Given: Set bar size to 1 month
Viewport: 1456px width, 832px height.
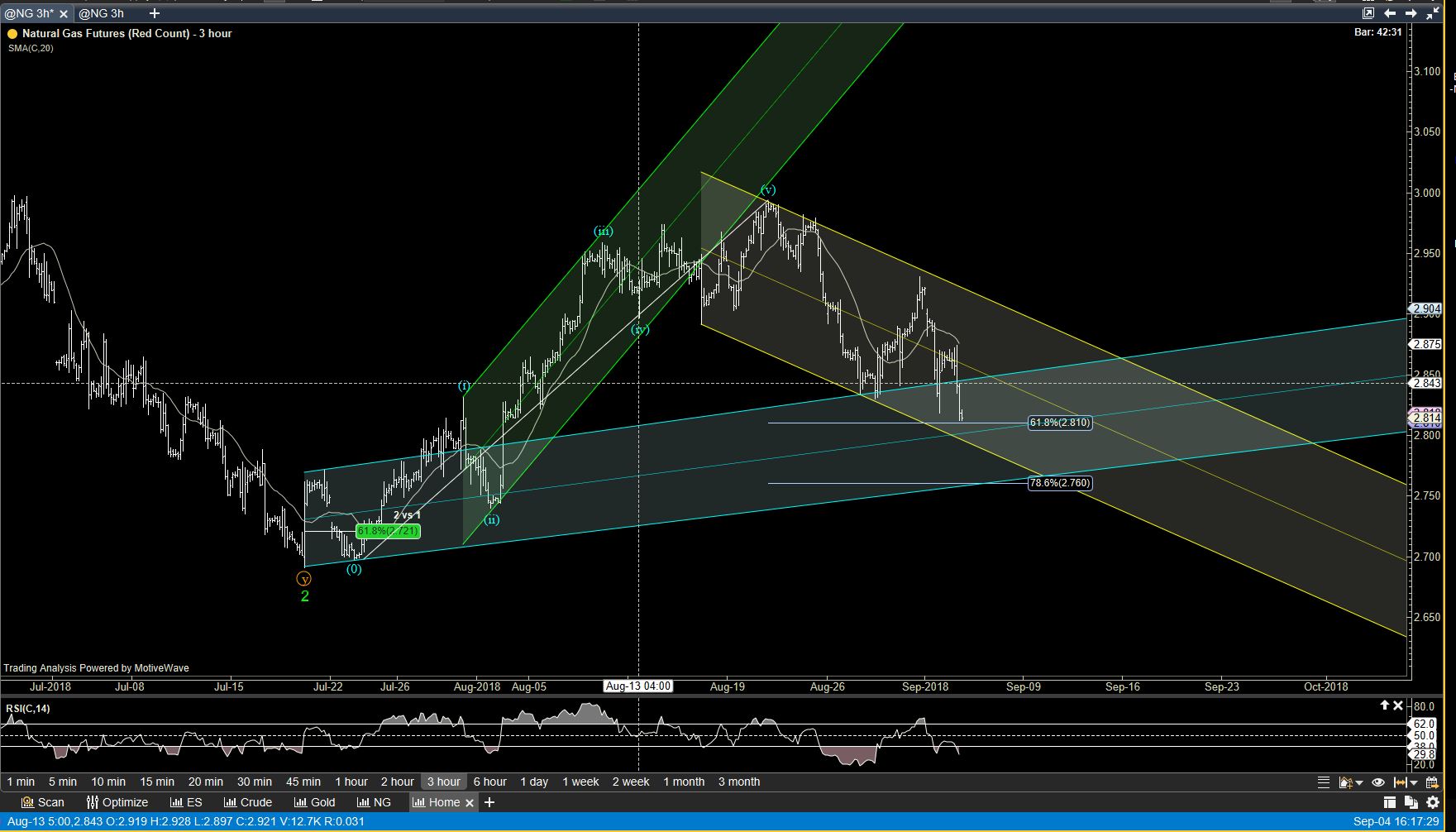Looking at the screenshot, I should (x=684, y=782).
